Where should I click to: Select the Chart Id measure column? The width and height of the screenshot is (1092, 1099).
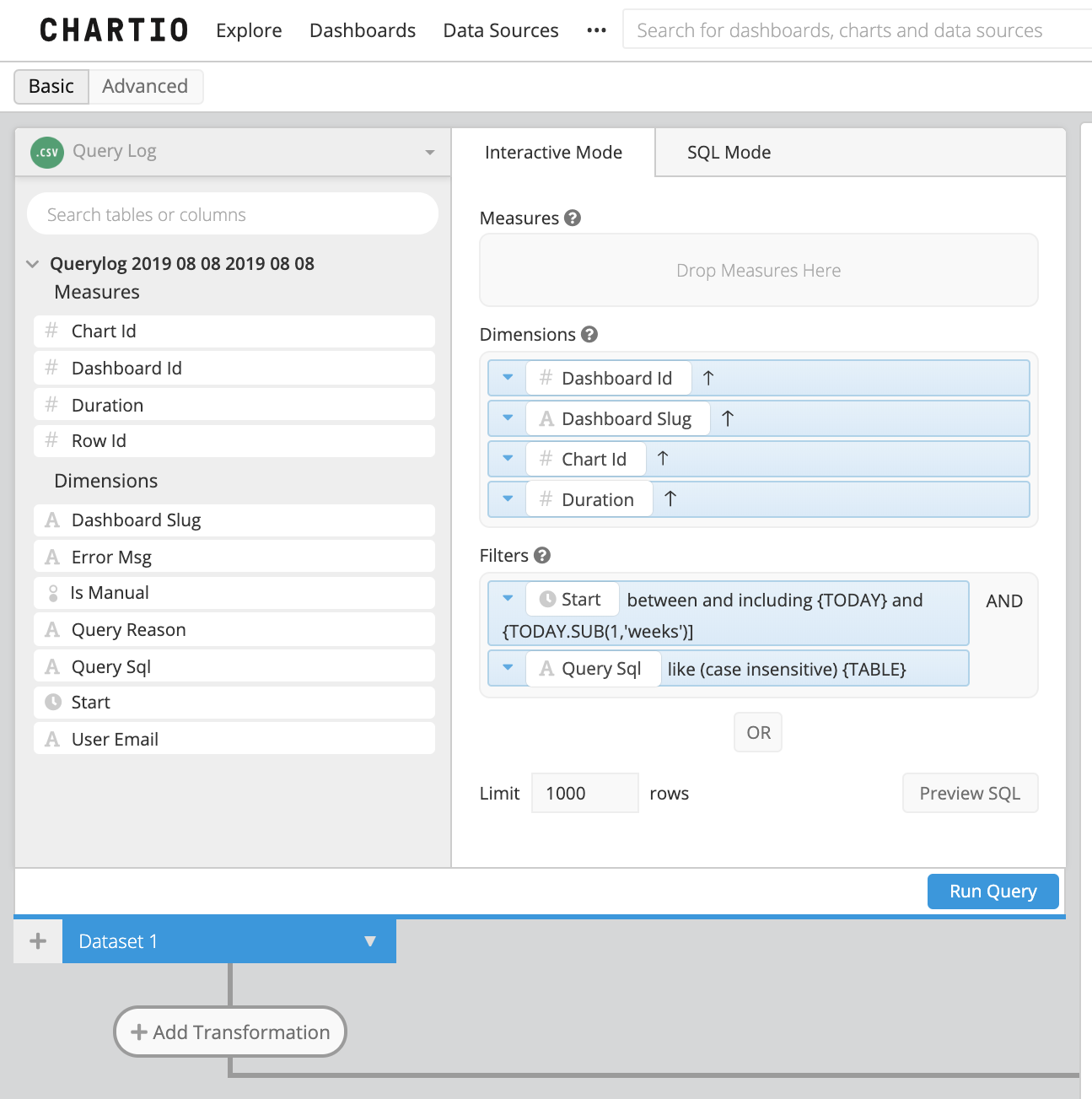point(234,331)
